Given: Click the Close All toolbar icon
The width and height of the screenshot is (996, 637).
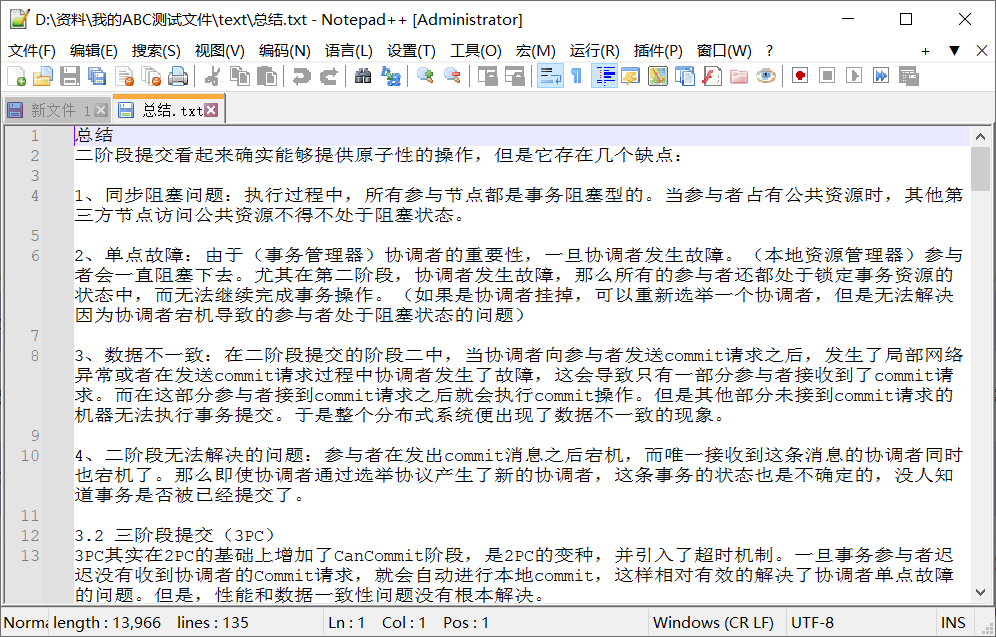Looking at the screenshot, I should (151, 76).
